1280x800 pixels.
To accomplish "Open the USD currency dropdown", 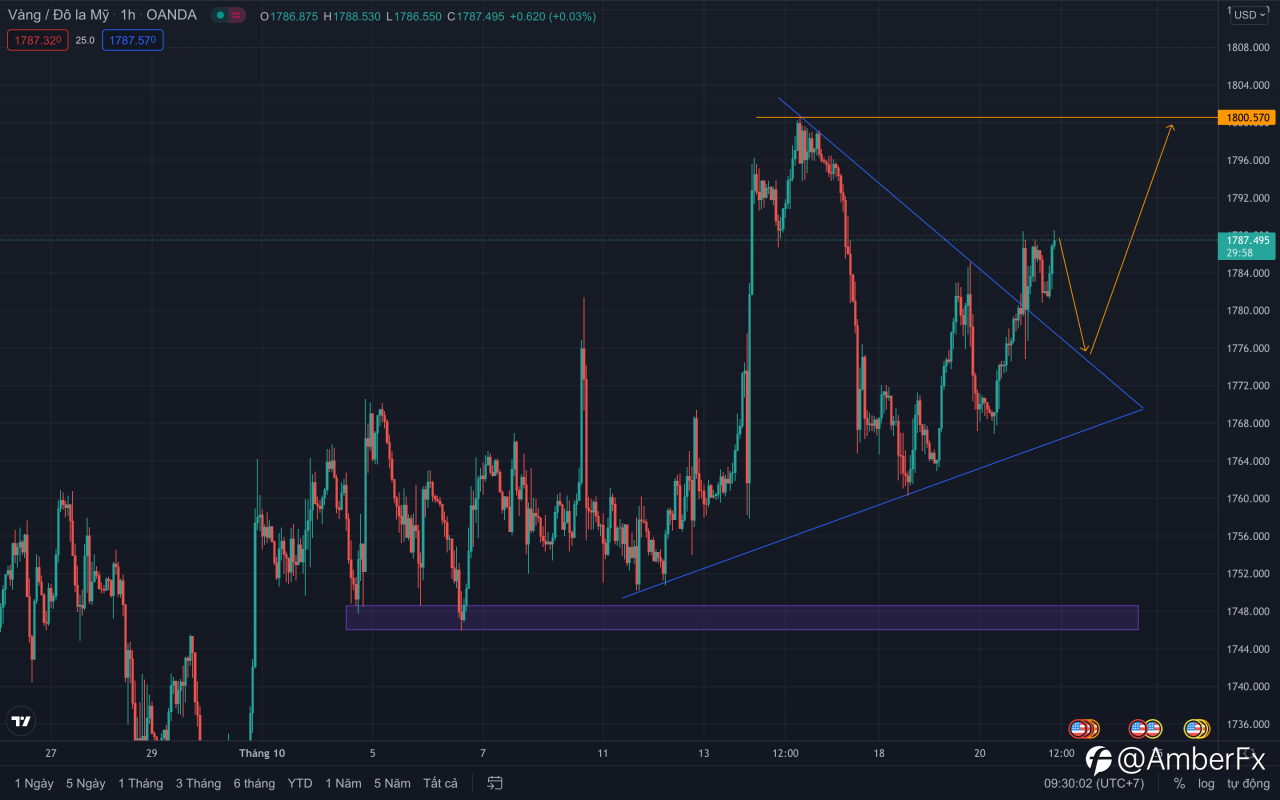I will [1249, 15].
